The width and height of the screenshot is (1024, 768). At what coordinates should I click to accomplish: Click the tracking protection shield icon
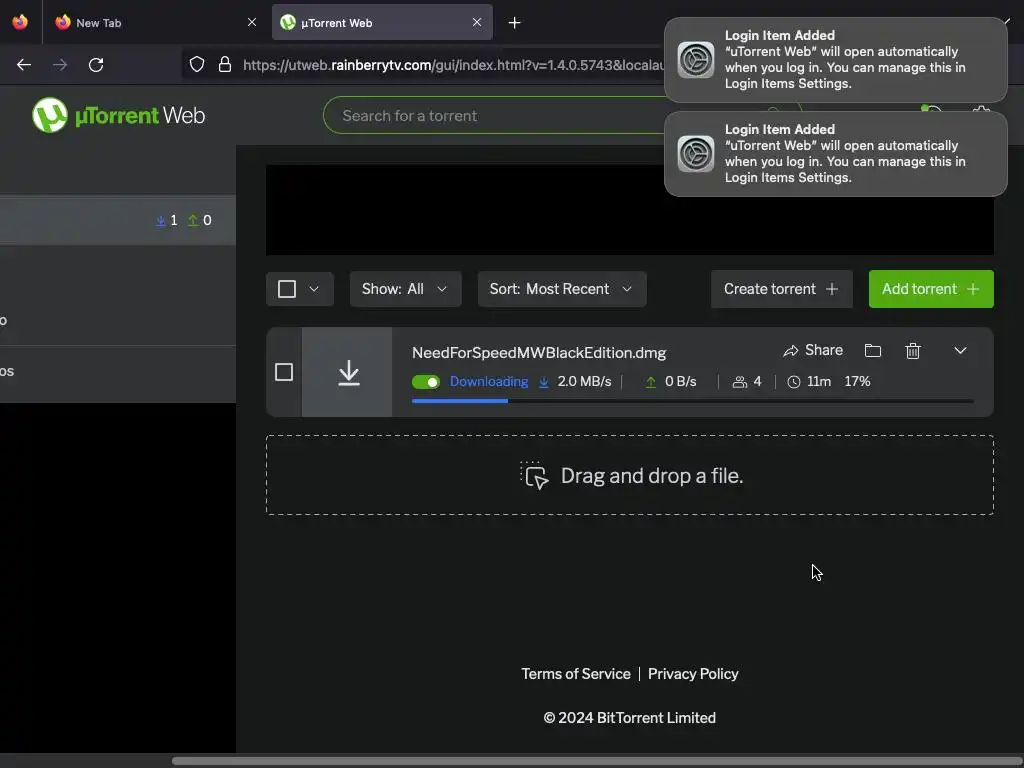coord(197,65)
